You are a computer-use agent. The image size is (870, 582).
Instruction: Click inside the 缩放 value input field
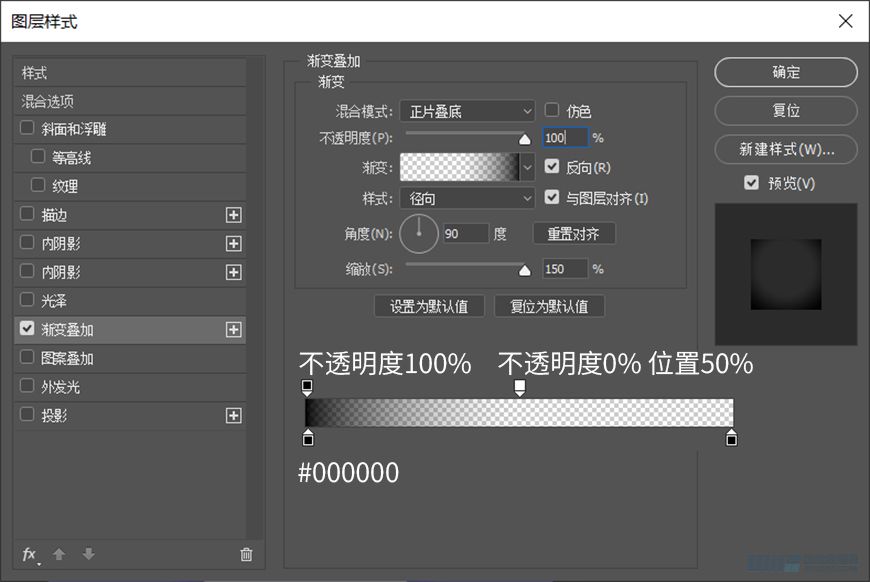(565, 268)
